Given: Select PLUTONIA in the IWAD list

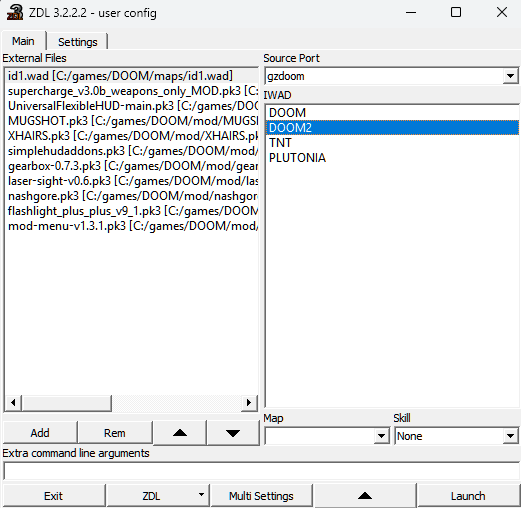Looking at the screenshot, I should [392, 158].
